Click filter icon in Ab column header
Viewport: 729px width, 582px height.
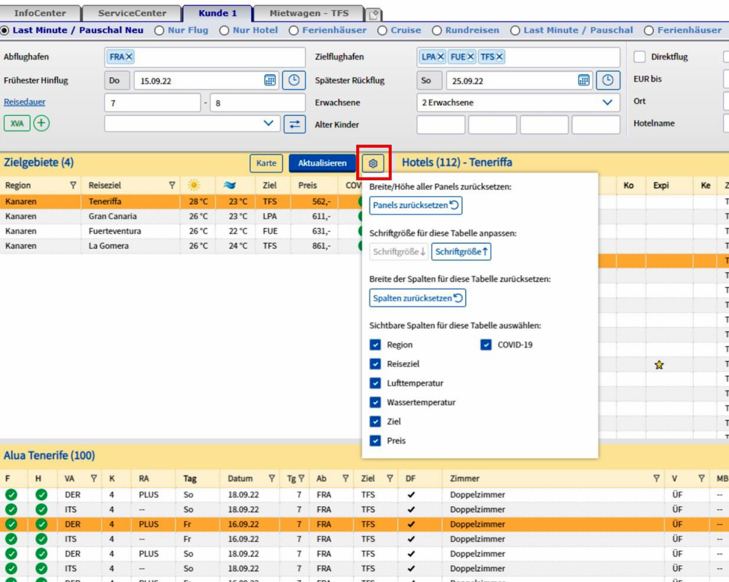click(345, 478)
